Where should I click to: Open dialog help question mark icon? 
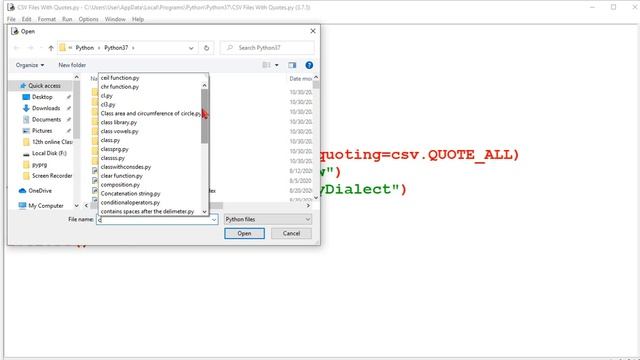coord(309,65)
